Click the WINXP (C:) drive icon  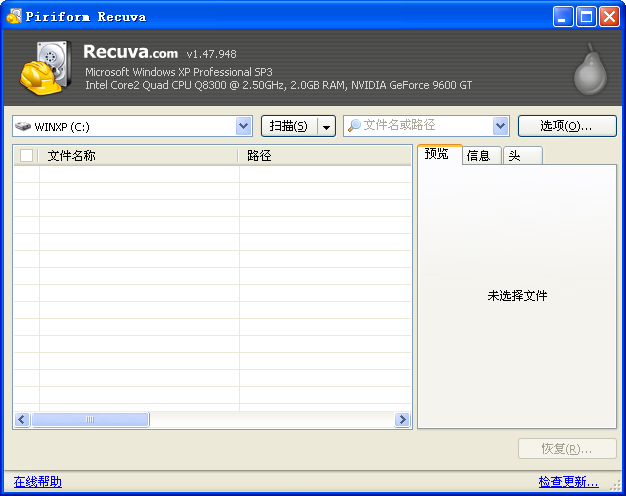[23, 126]
